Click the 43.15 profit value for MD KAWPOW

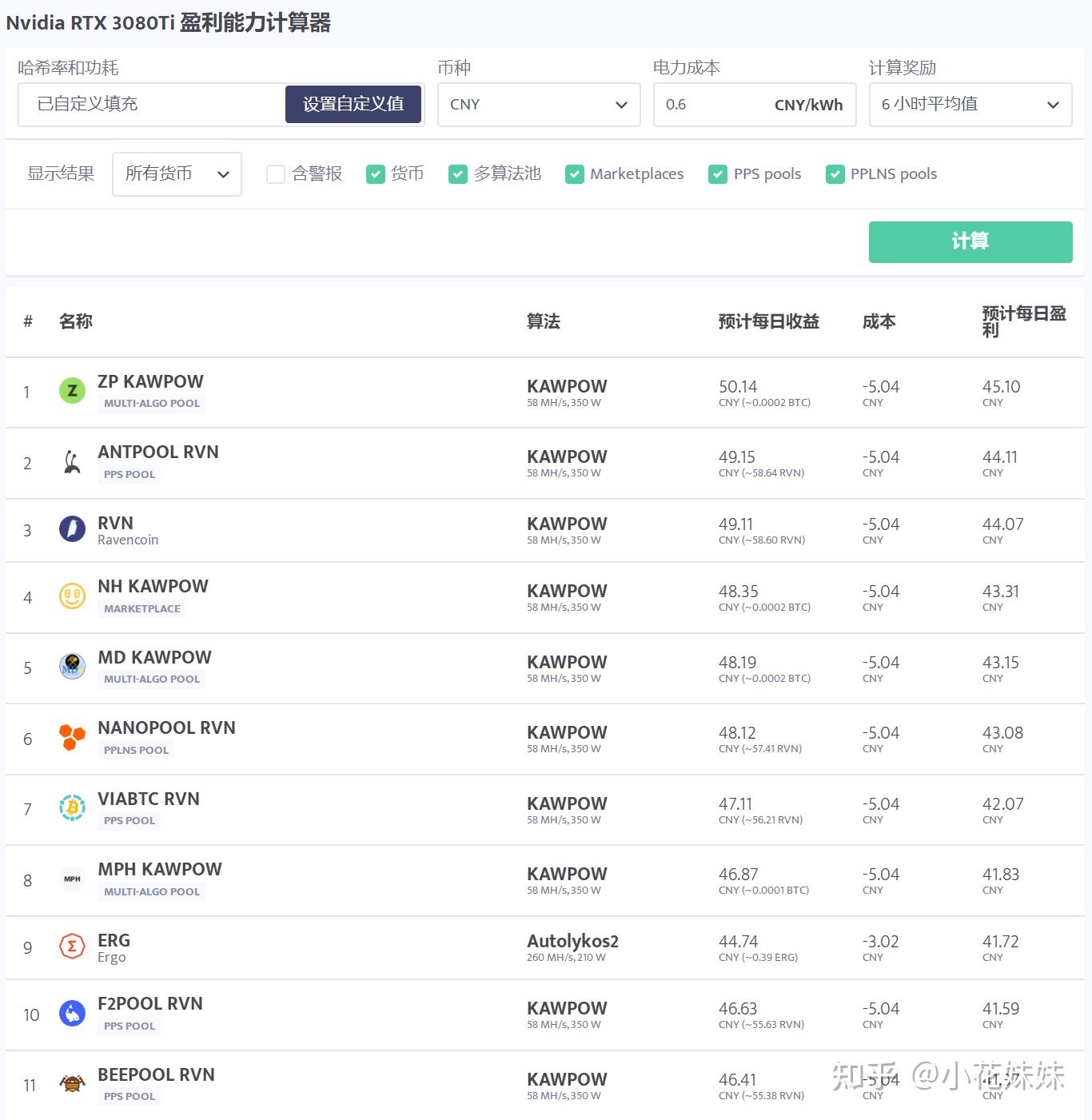[x=1001, y=663]
